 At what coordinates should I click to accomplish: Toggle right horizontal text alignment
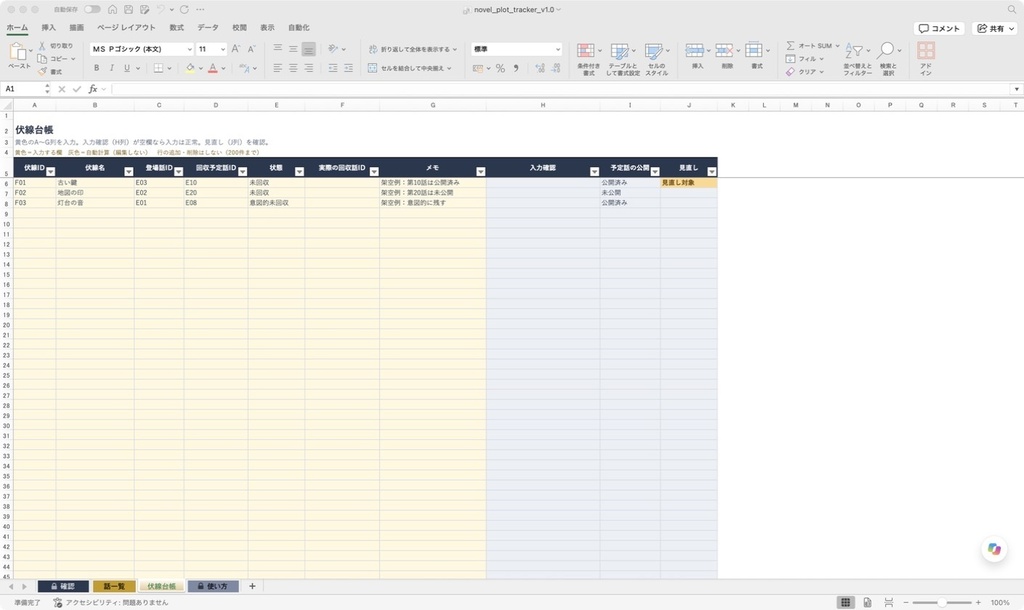pos(309,68)
